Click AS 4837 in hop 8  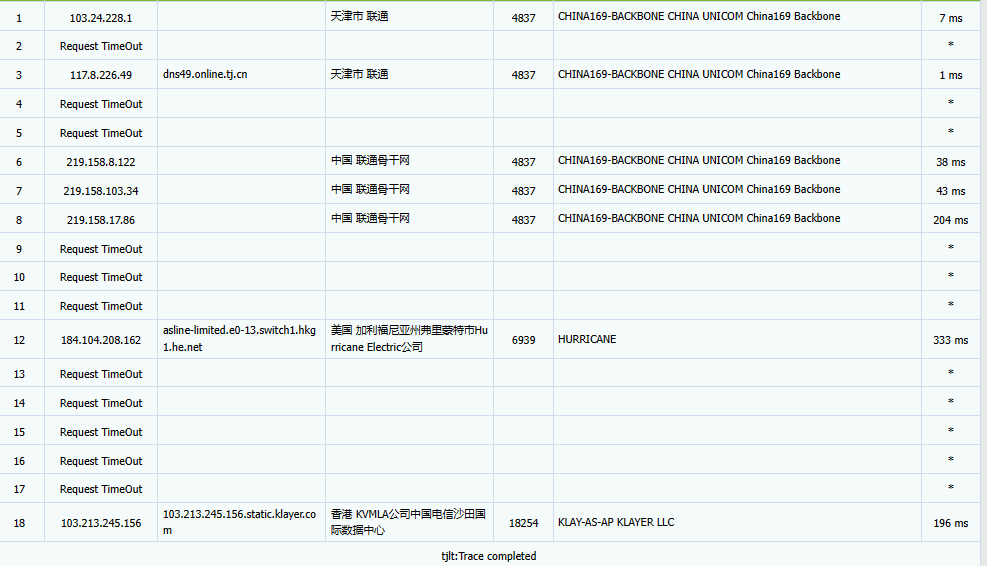pyautogui.click(x=523, y=220)
